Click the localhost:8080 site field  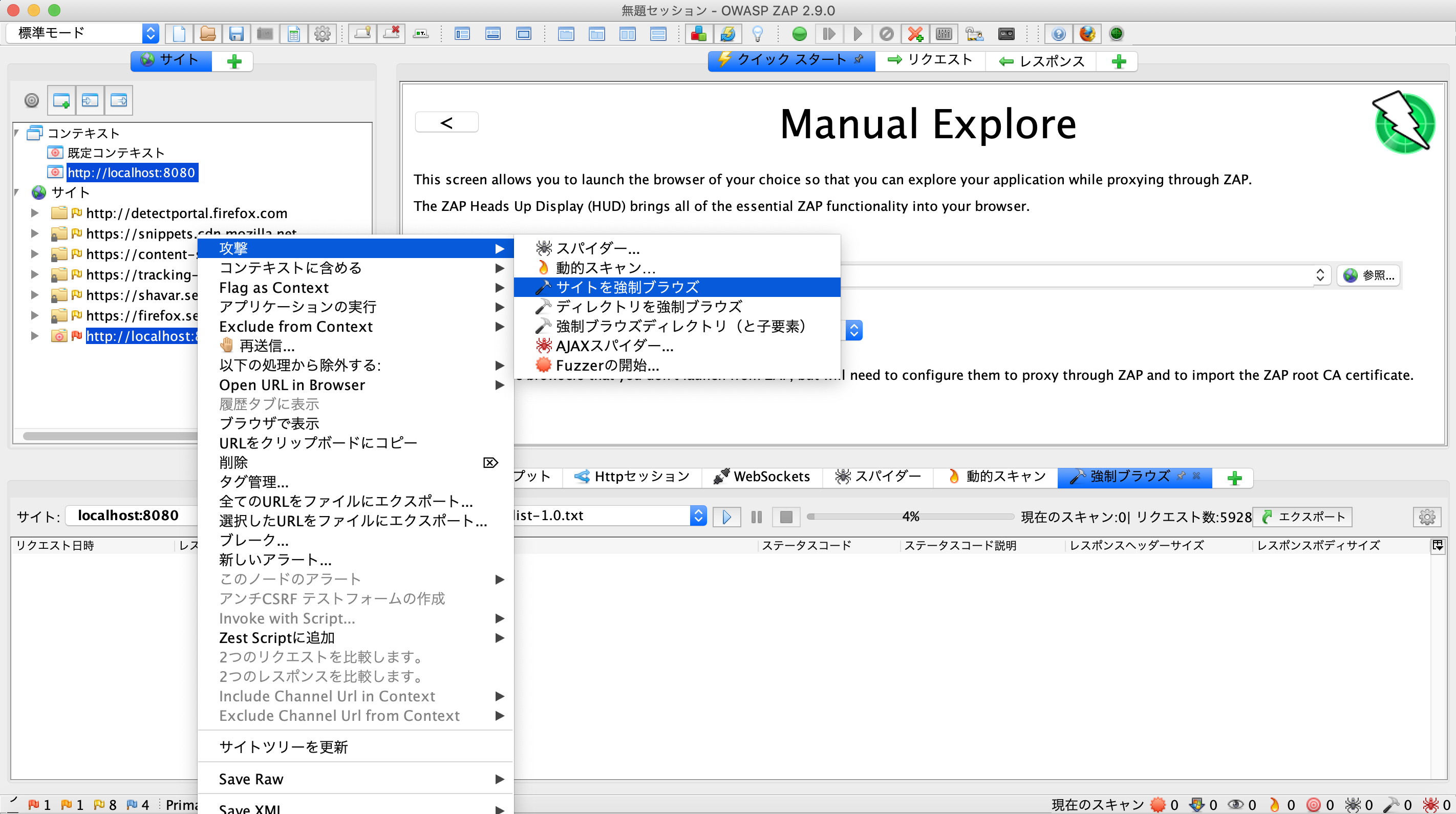tap(132, 516)
